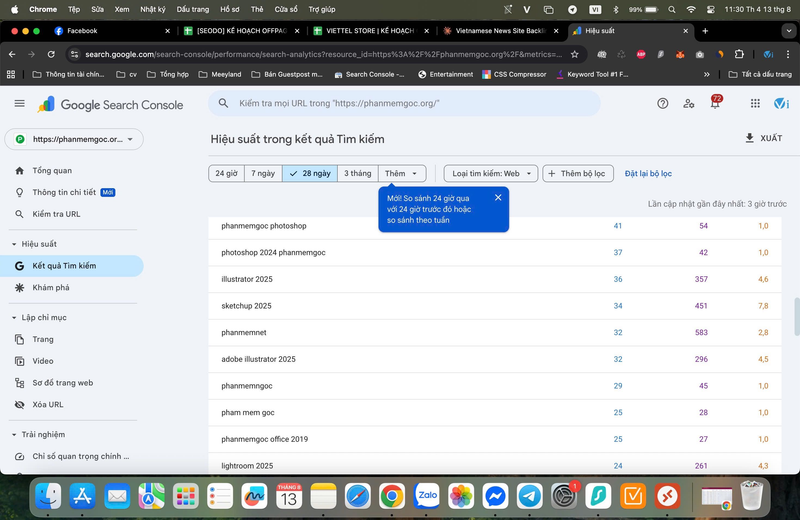This screenshot has width=800, height=520.
Task: Select the sketchup 2025 query row
Action: (x=494, y=306)
